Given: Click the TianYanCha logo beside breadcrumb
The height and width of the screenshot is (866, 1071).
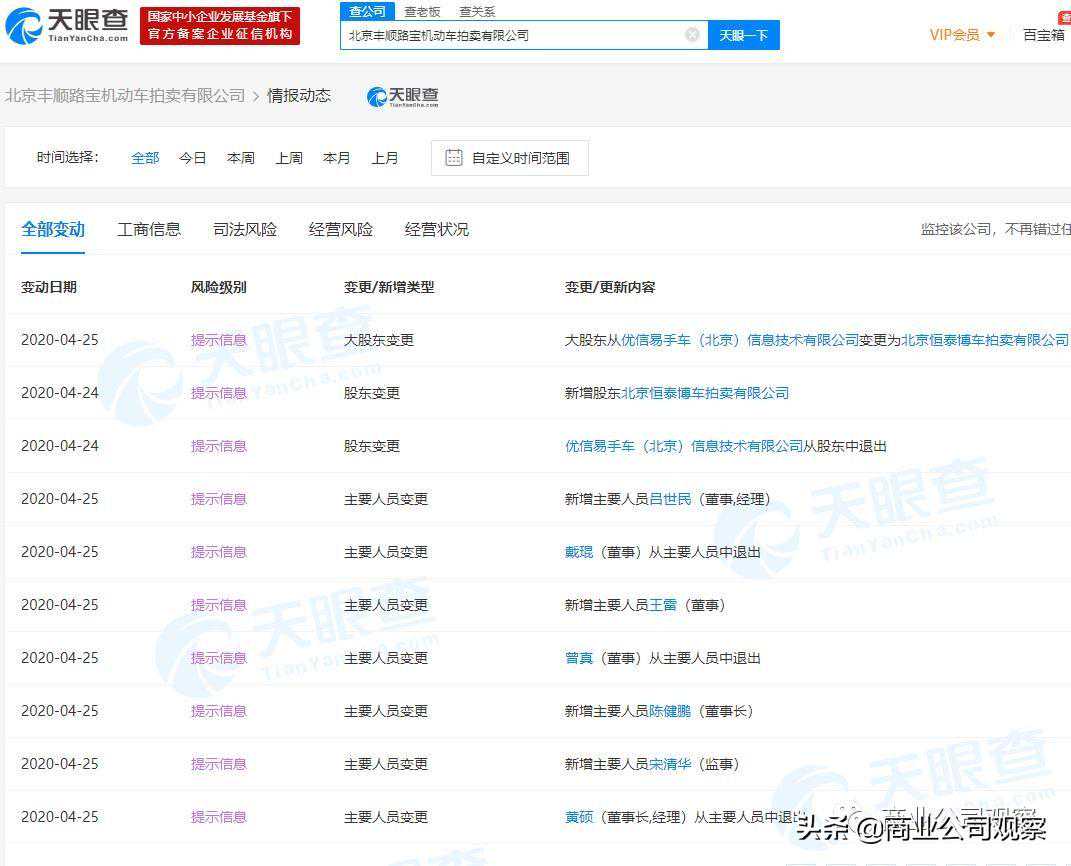Looking at the screenshot, I should 403,96.
